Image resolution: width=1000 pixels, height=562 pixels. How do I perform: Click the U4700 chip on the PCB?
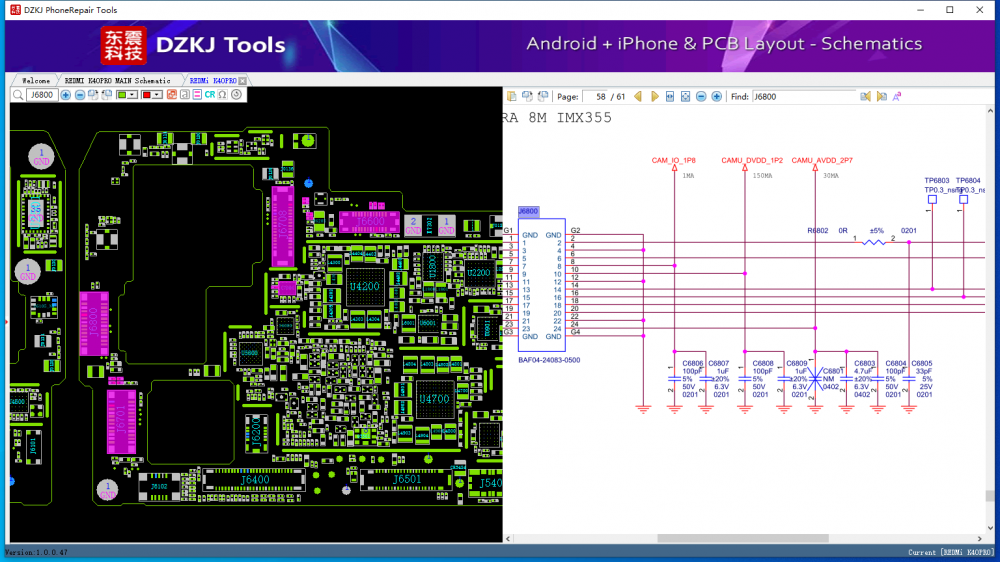(x=434, y=399)
